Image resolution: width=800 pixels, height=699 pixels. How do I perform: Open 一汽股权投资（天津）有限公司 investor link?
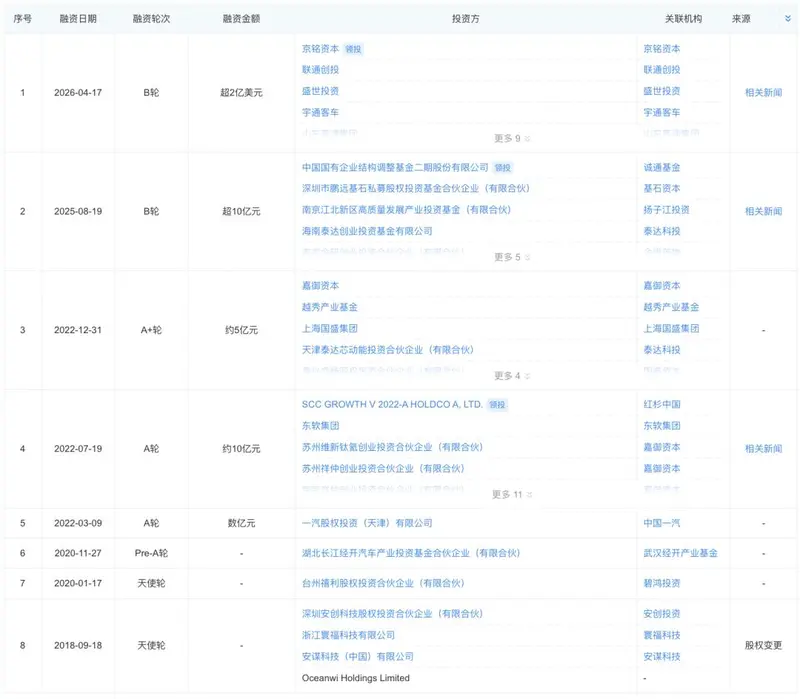pos(367,523)
